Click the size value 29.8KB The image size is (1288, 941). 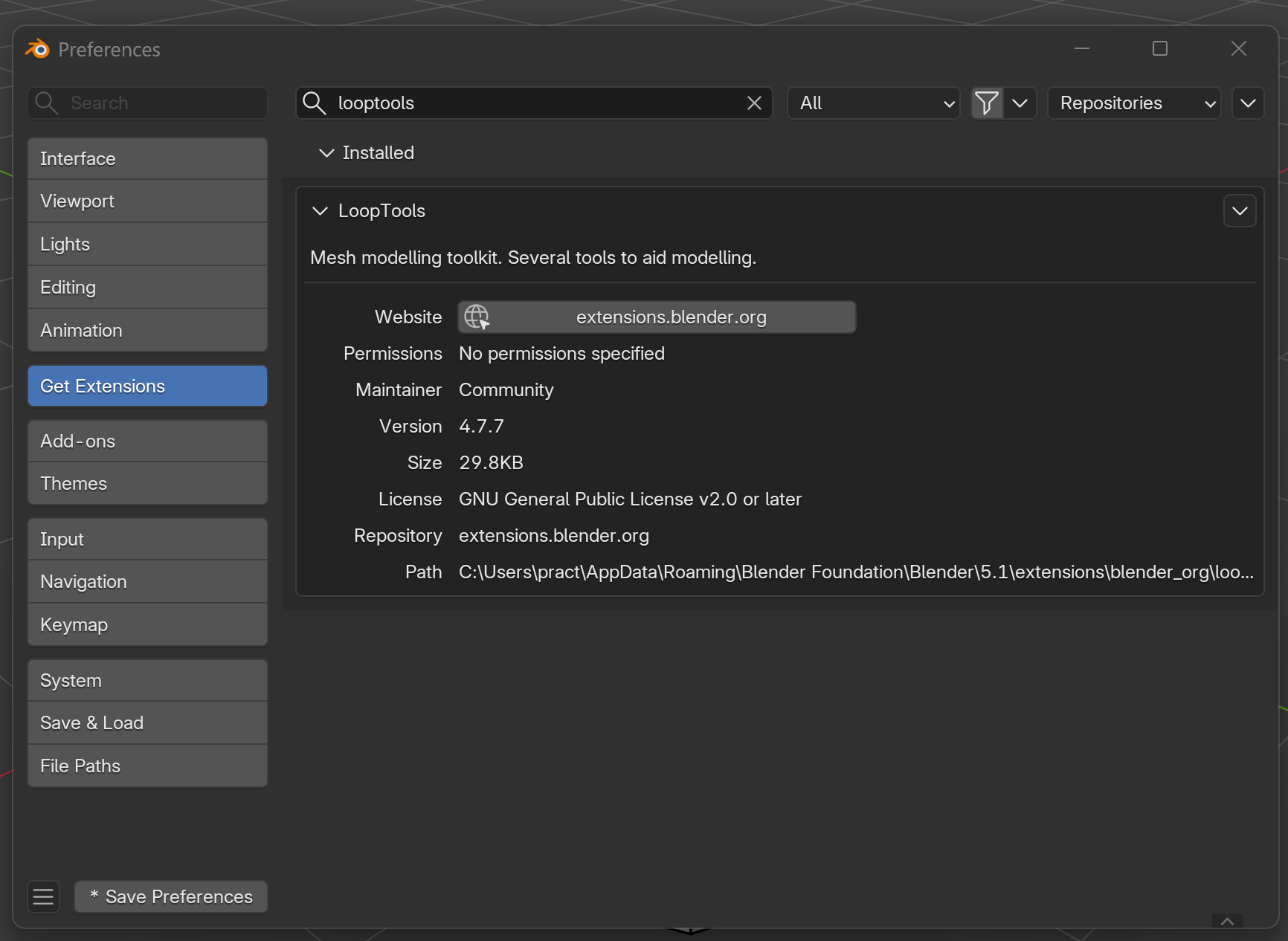pyautogui.click(x=491, y=463)
